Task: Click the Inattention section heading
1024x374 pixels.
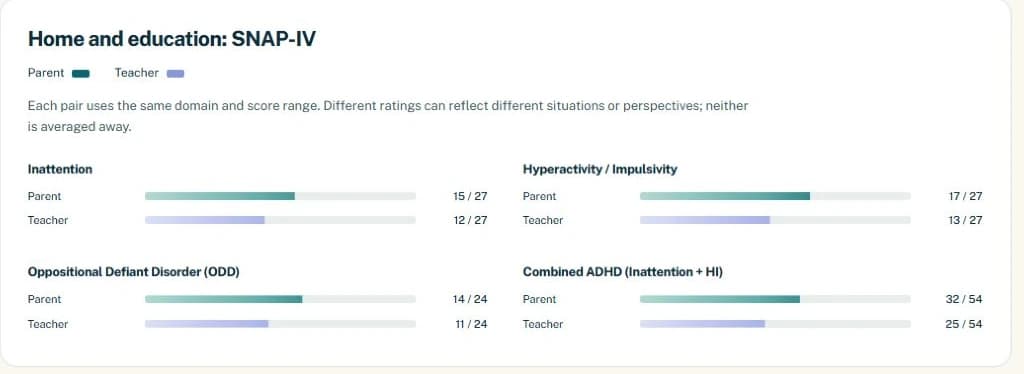Action: tap(60, 170)
